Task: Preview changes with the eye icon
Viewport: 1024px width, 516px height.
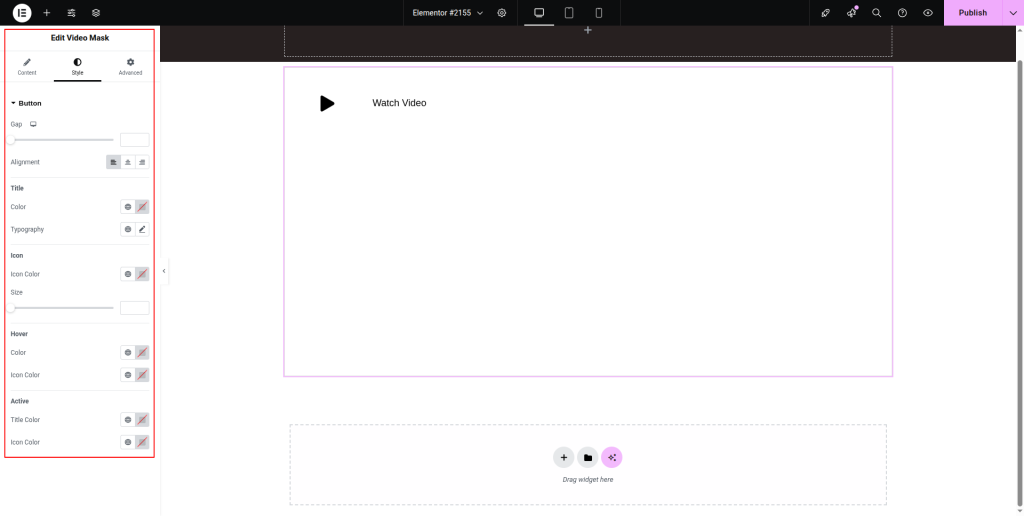Action: [x=928, y=12]
